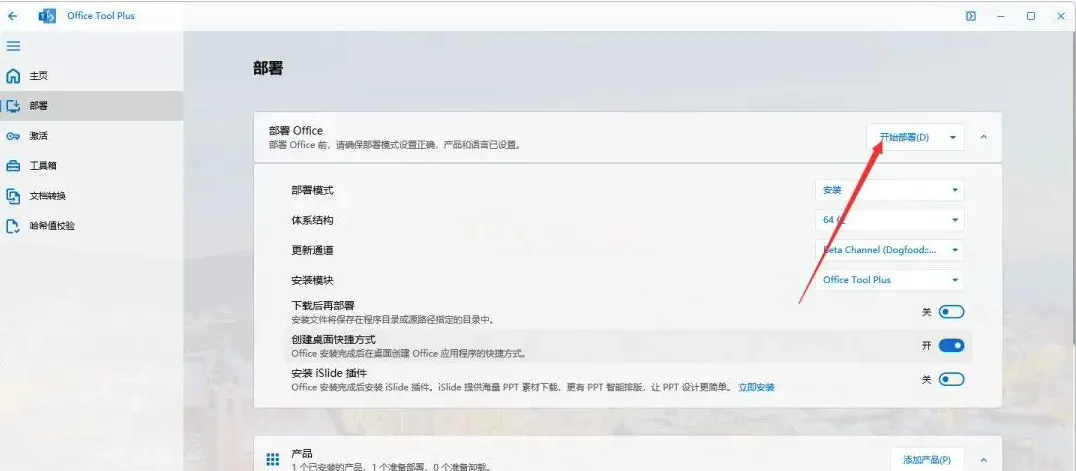The image size is (1076, 471).
Task: Click the toolbox icon beside 工具箱
Action: click(x=13, y=166)
